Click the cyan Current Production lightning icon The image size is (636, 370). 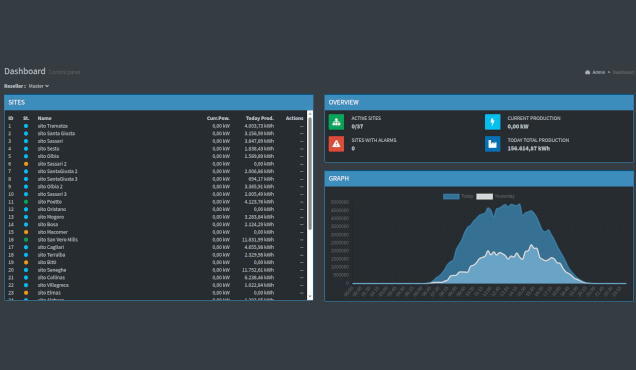[492, 122]
